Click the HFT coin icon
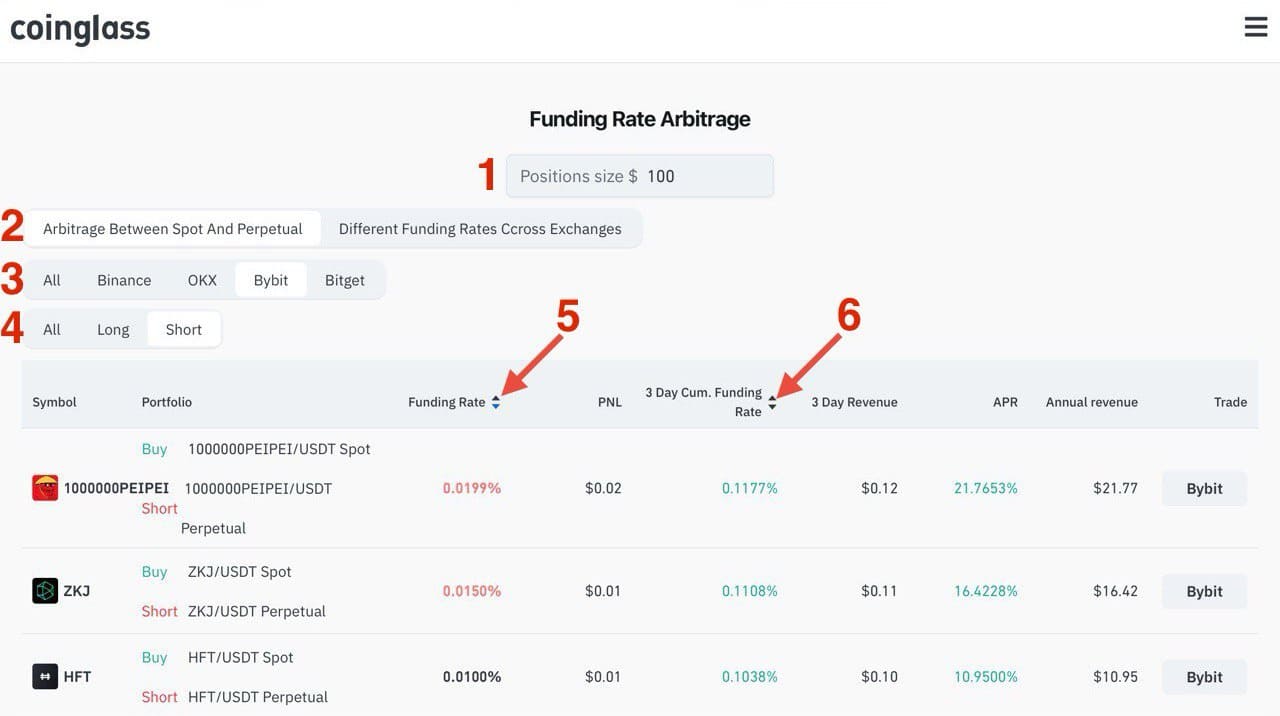Image resolution: width=1280 pixels, height=716 pixels. pyautogui.click(x=45, y=677)
